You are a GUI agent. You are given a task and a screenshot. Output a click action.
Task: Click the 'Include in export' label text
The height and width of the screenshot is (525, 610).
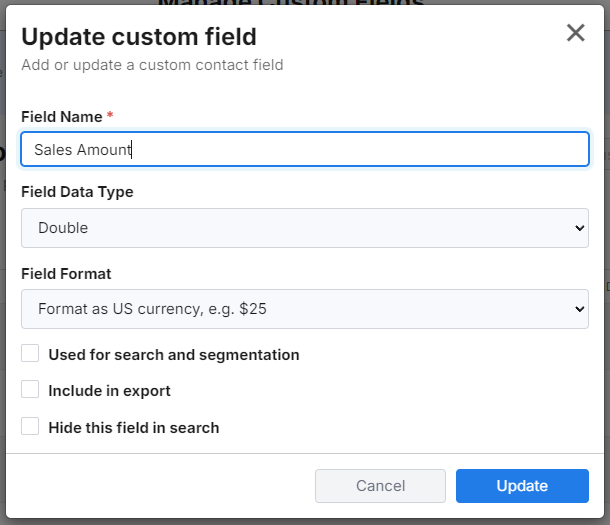click(x=109, y=391)
